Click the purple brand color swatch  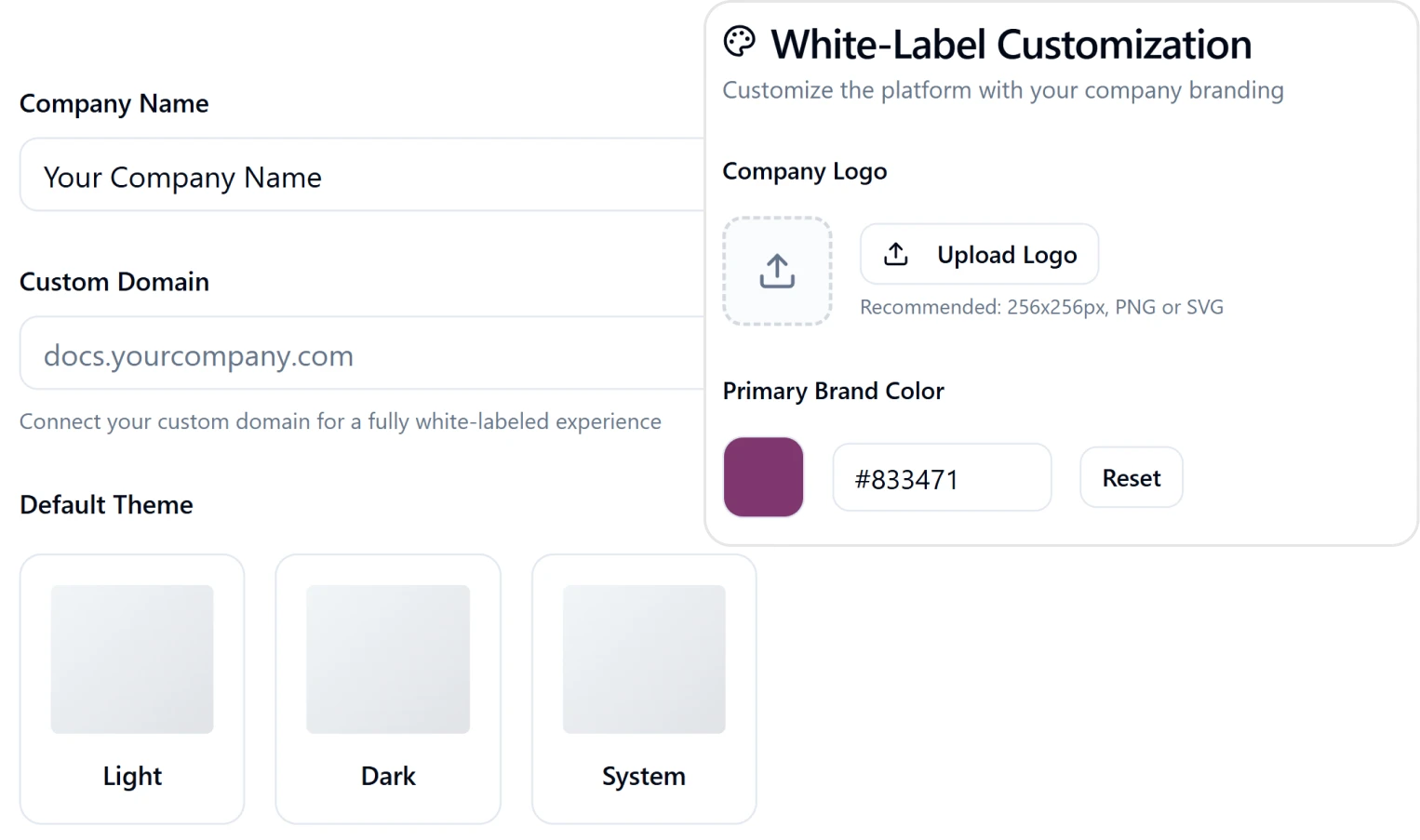coord(763,476)
